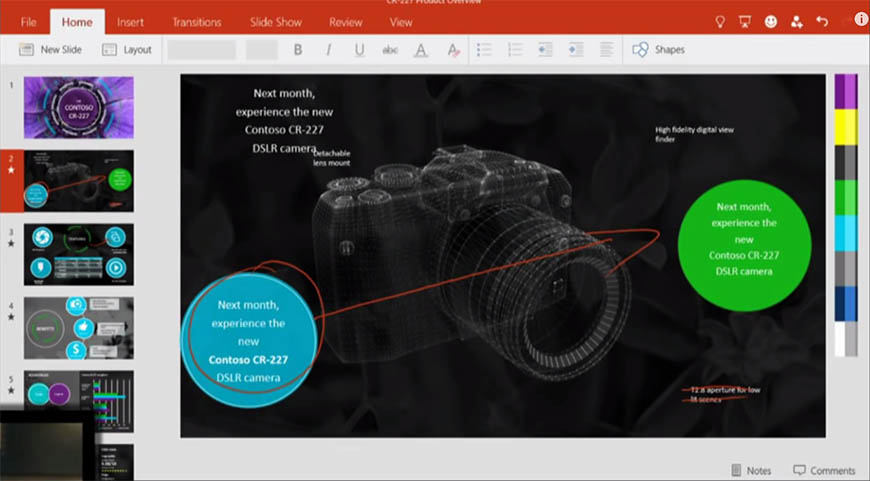Viewport: 870px width, 481px height.
Task: Click the undo arrow icon
Action: [x=822, y=22]
